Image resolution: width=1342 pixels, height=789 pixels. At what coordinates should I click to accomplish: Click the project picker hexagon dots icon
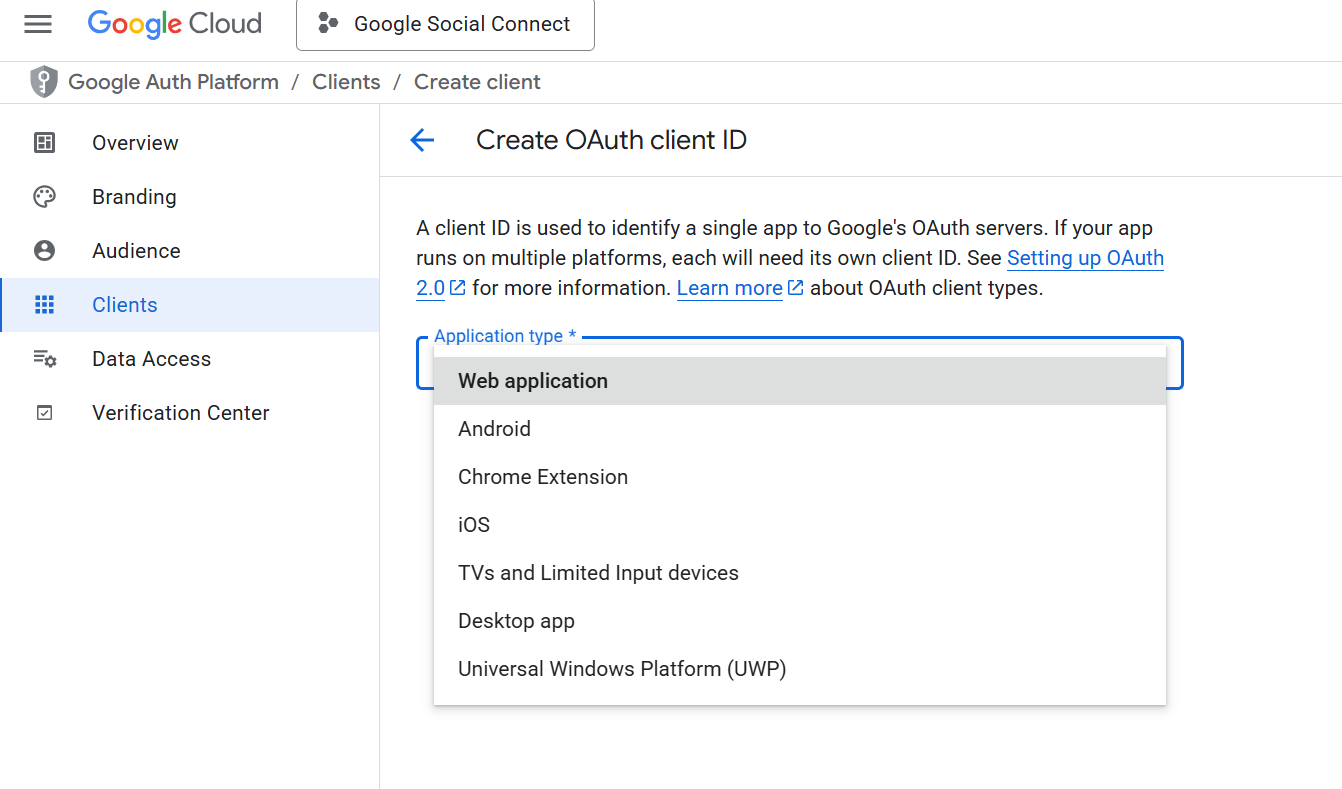click(x=328, y=23)
